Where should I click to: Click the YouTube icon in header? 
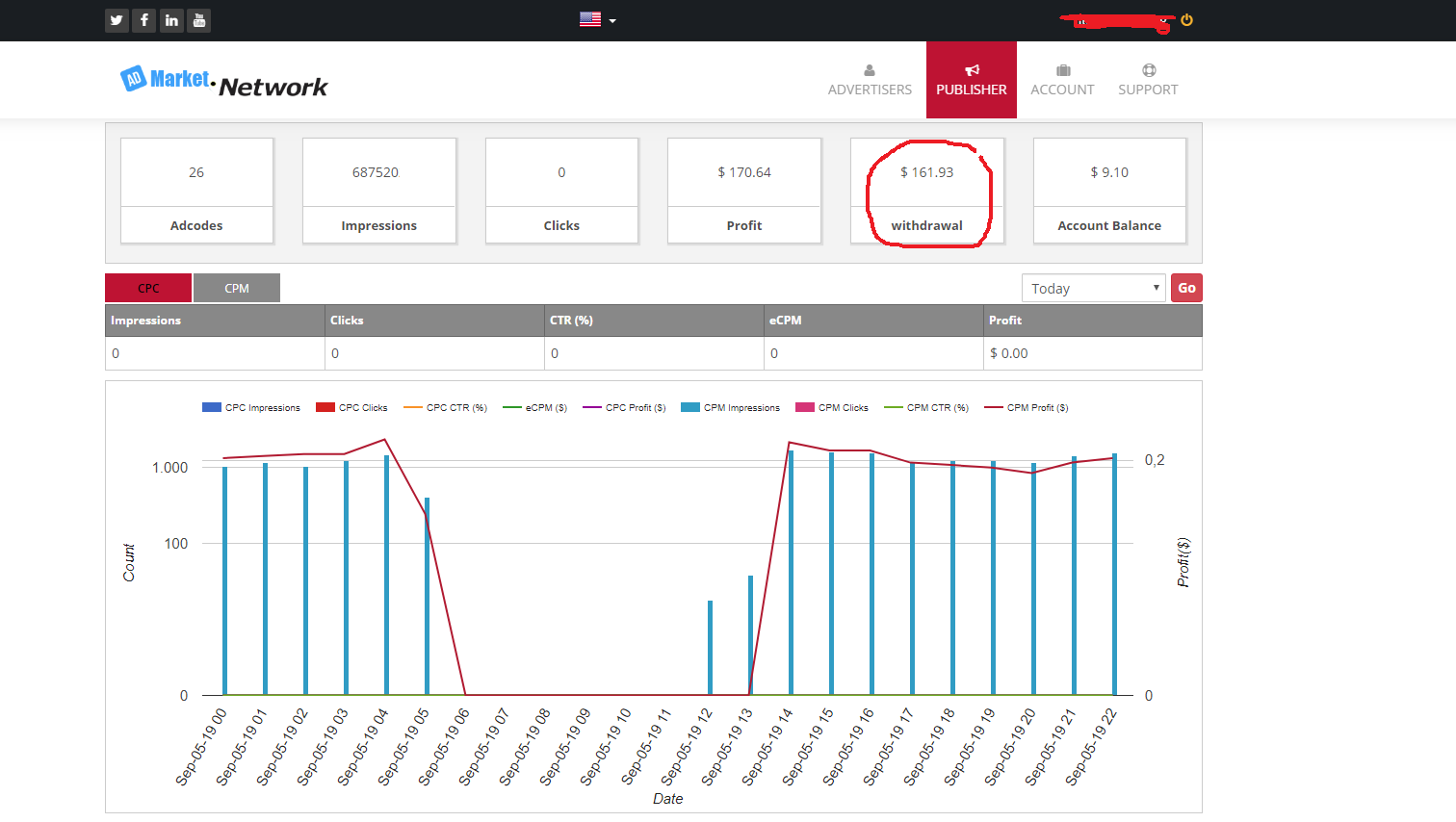(x=198, y=20)
